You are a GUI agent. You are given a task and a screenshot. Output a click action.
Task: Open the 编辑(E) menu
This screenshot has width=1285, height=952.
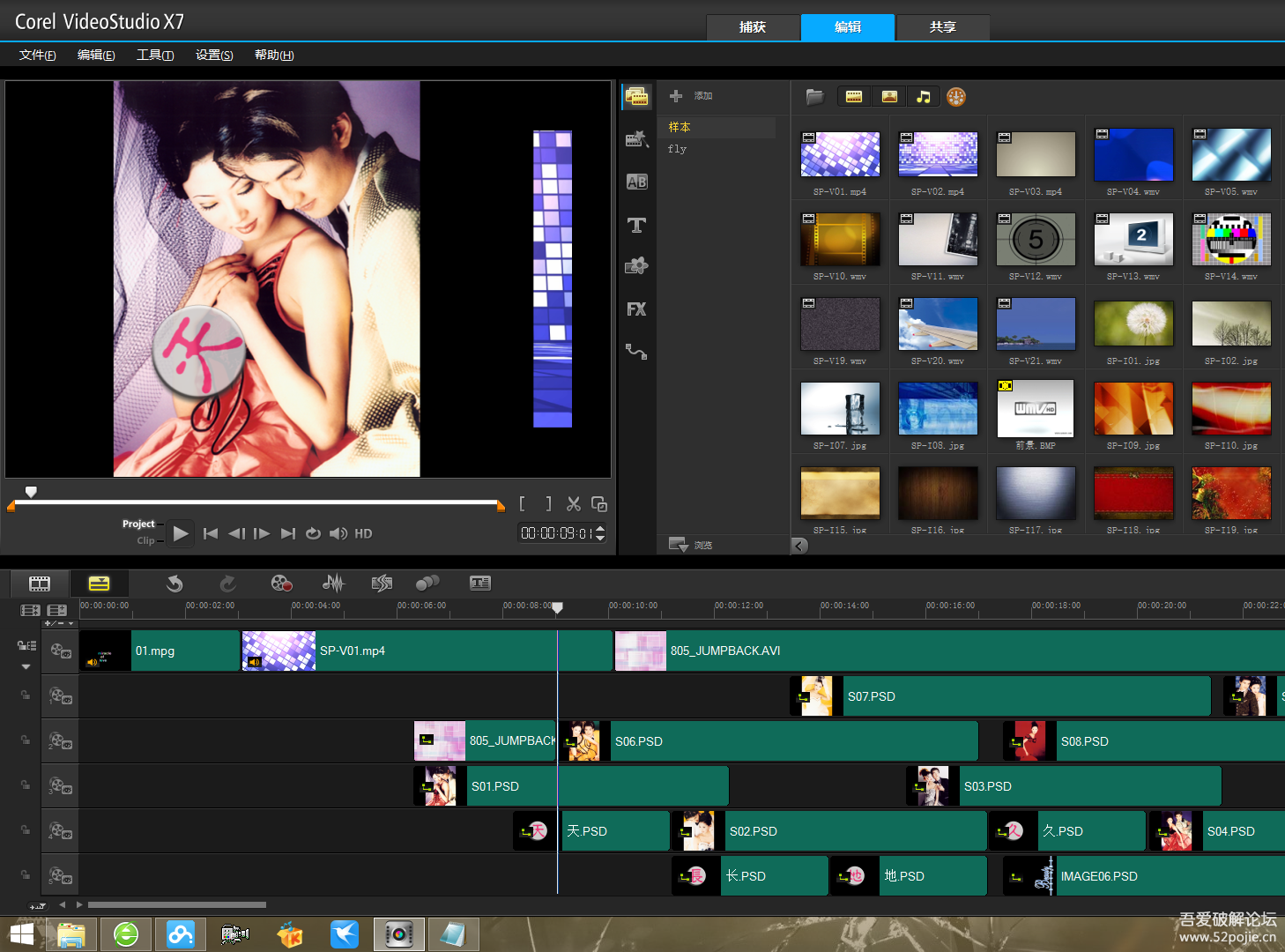pos(96,55)
